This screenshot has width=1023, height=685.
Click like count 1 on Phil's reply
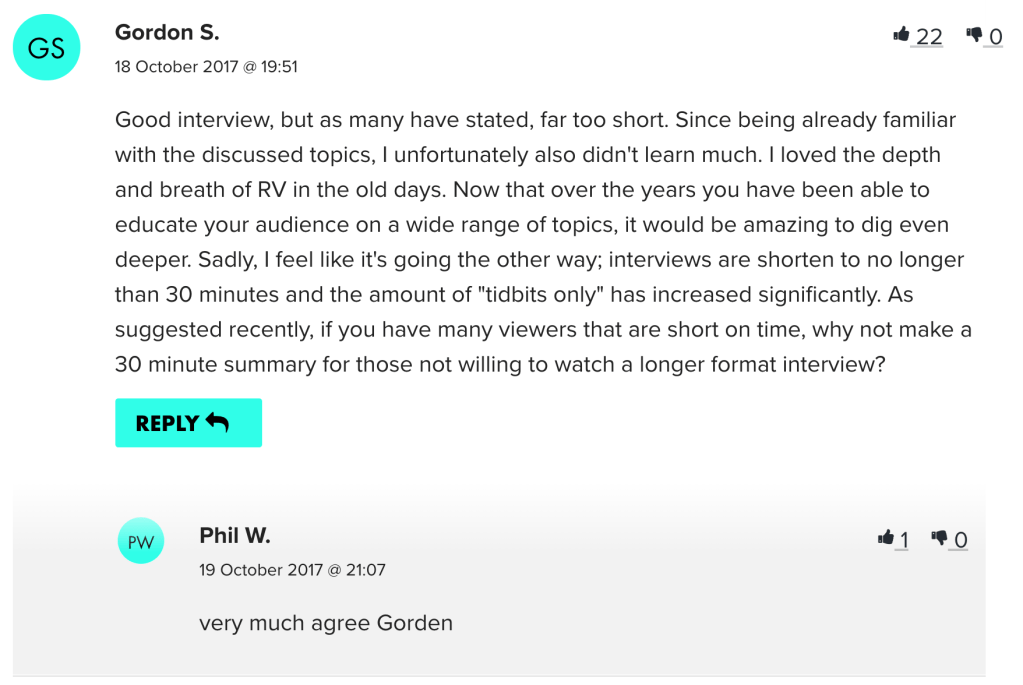[904, 541]
